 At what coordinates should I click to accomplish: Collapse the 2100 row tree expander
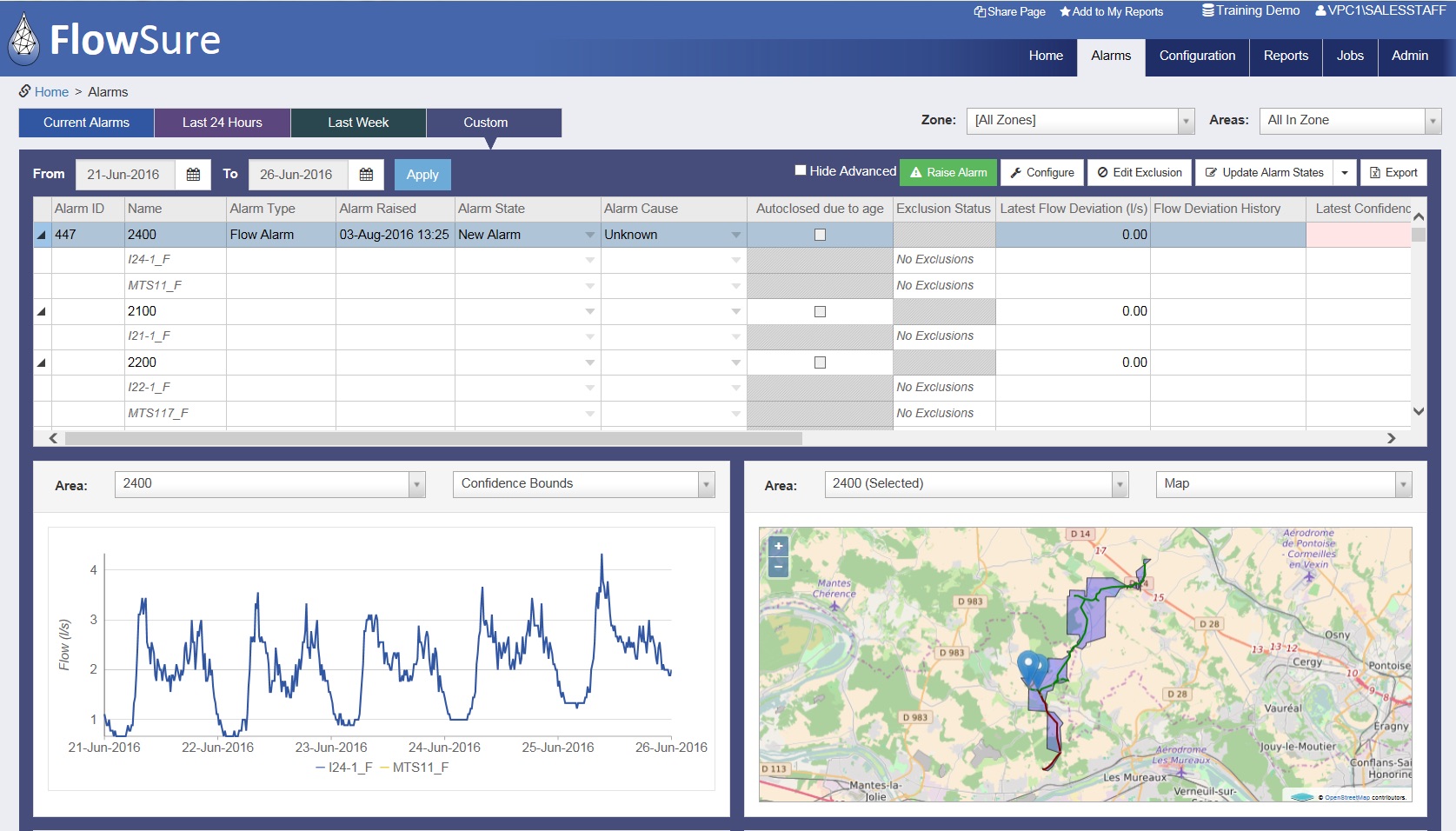tap(41, 311)
